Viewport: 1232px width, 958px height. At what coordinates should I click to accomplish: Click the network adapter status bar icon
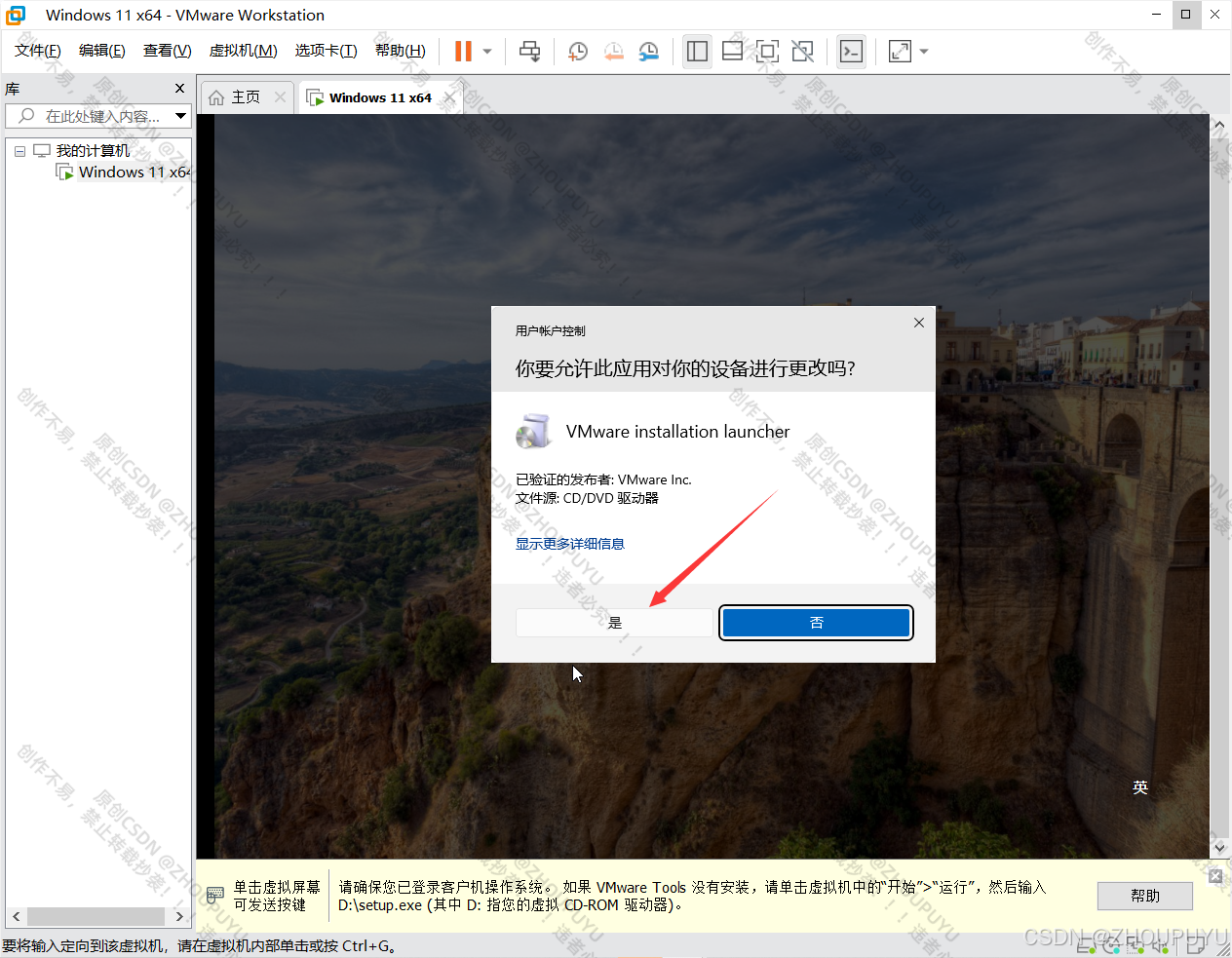coord(1136,945)
